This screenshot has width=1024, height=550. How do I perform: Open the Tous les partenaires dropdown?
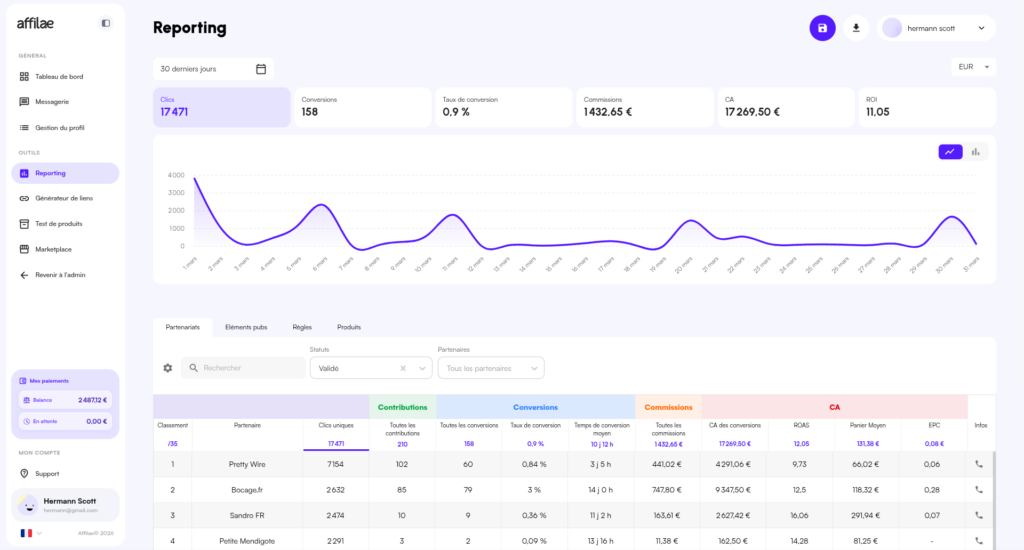pos(491,368)
